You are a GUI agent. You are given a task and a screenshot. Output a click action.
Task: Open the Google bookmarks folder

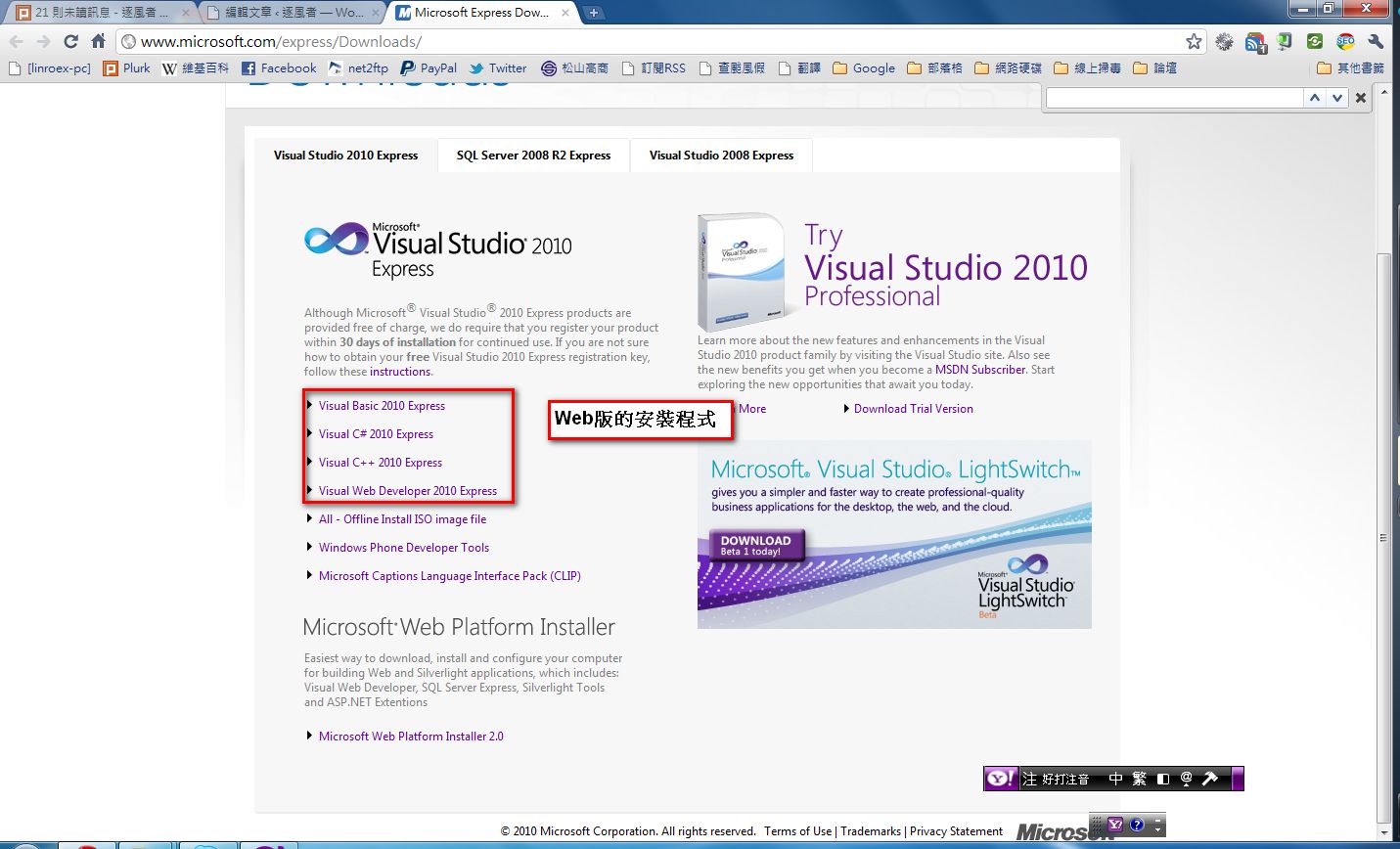click(x=864, y=67)
